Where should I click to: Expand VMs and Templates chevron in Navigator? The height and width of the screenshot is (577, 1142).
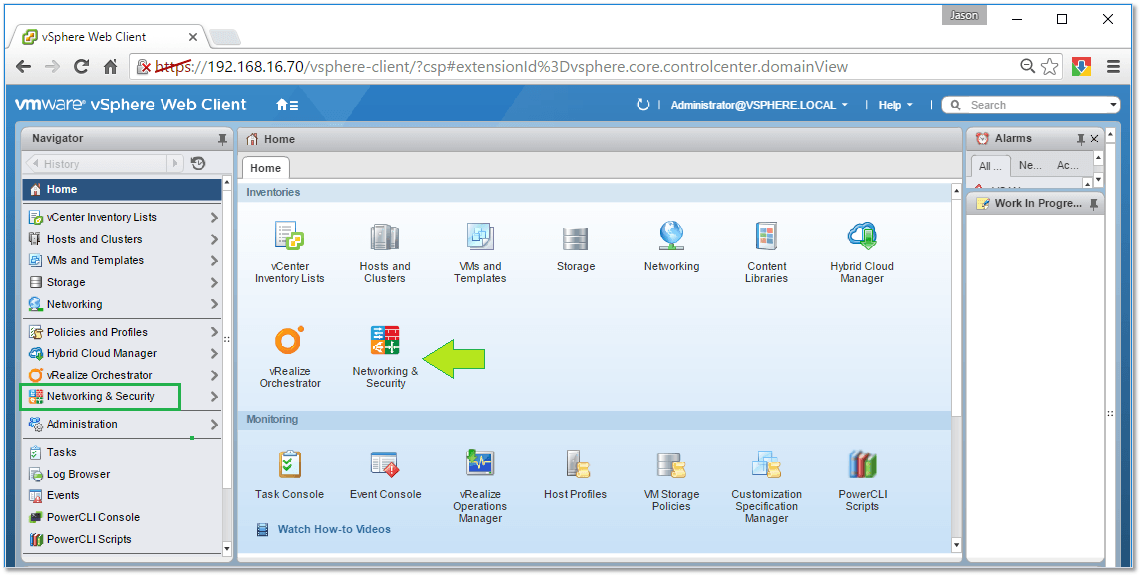coord(214,260)
